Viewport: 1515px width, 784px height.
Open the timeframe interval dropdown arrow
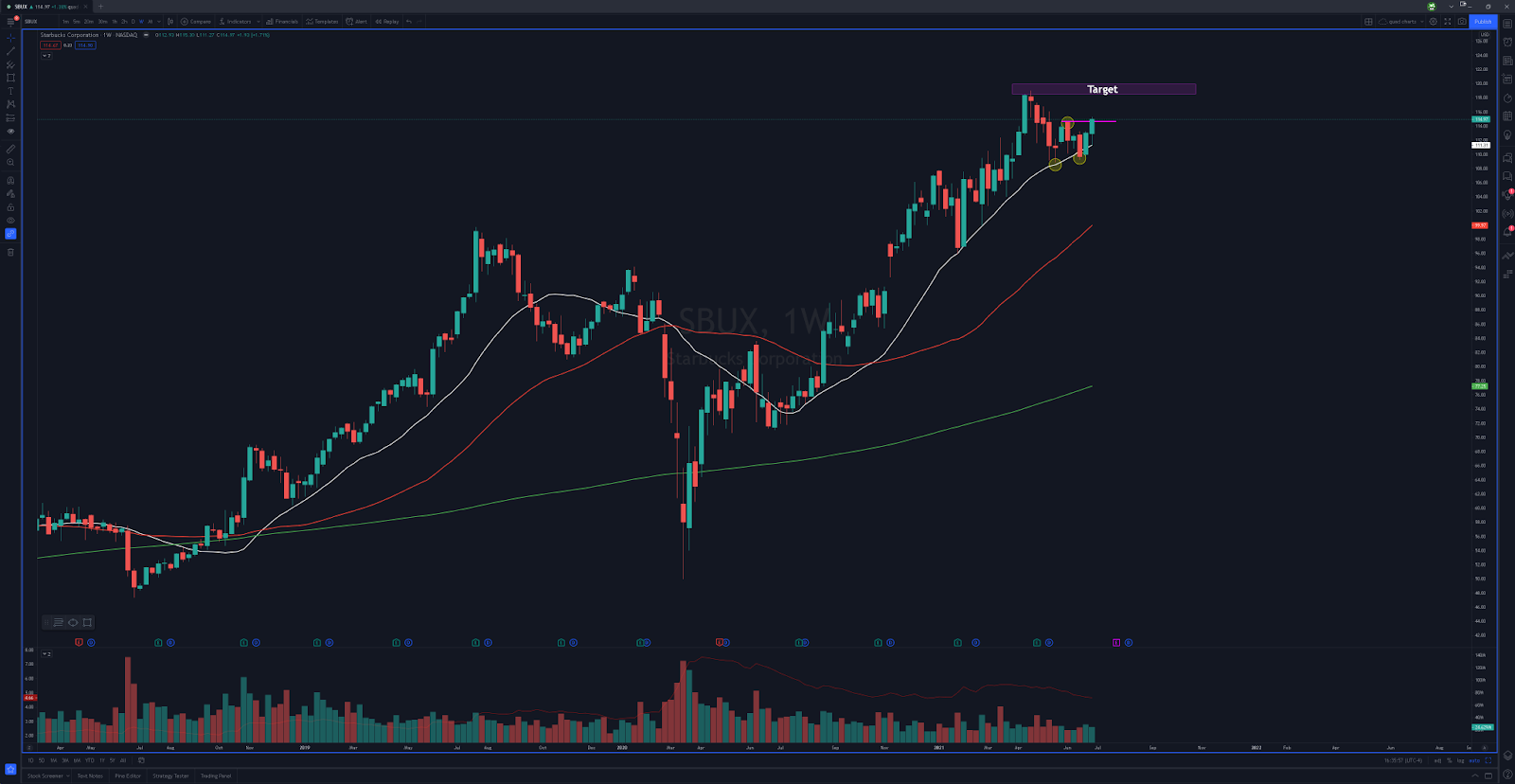(x=159, y=21)
